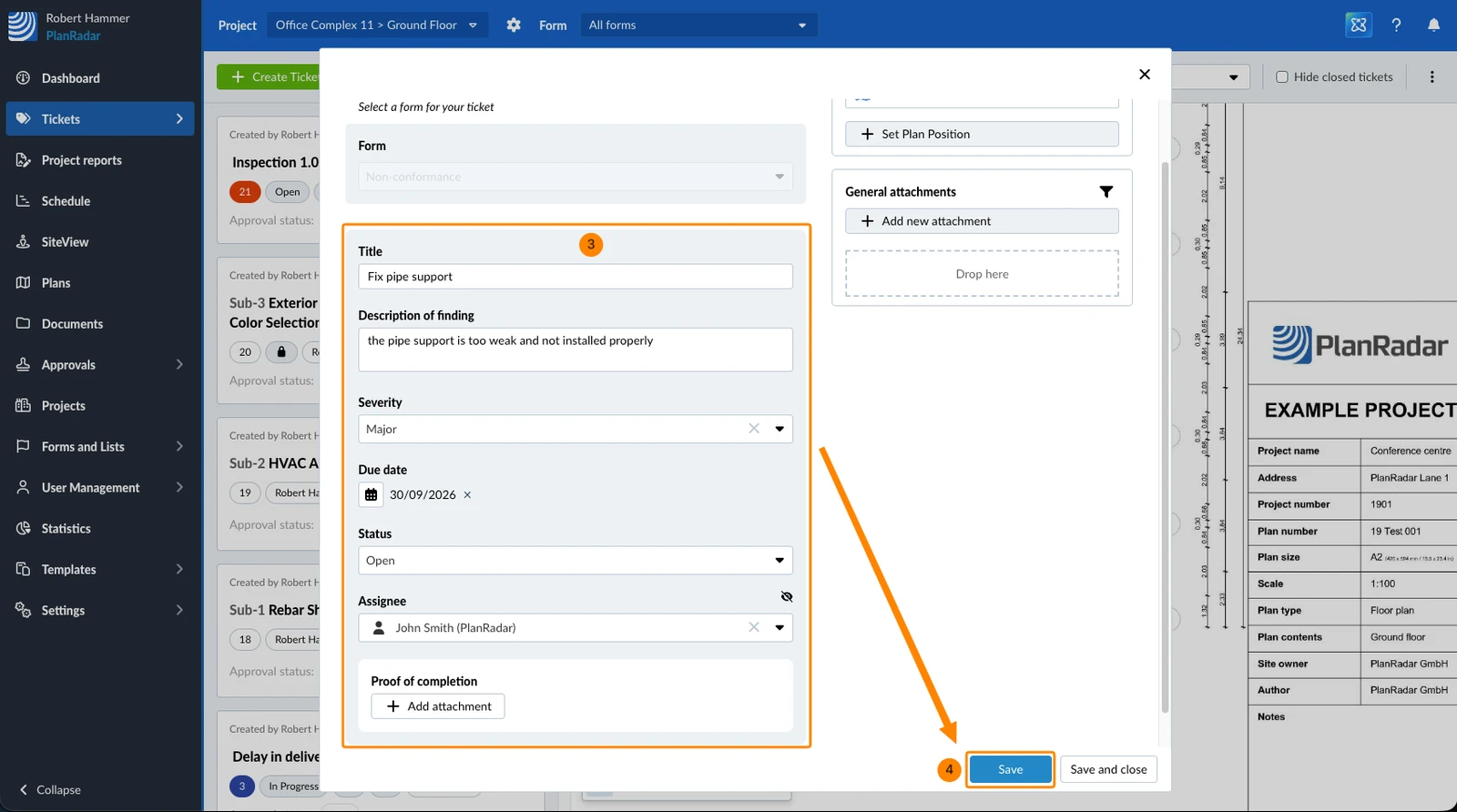
Task: Add attachment for proof of completion
Action: coord(438,706)
